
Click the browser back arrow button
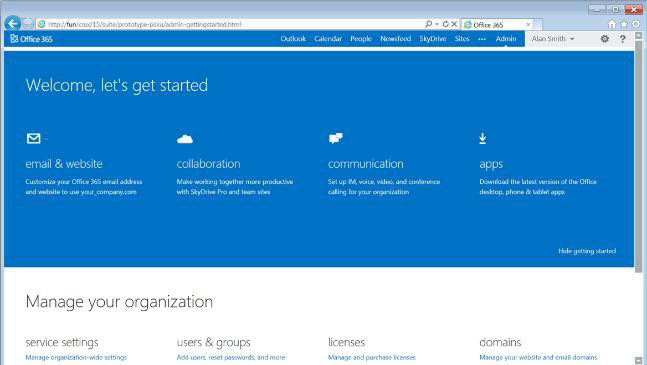tap(13, 24)
